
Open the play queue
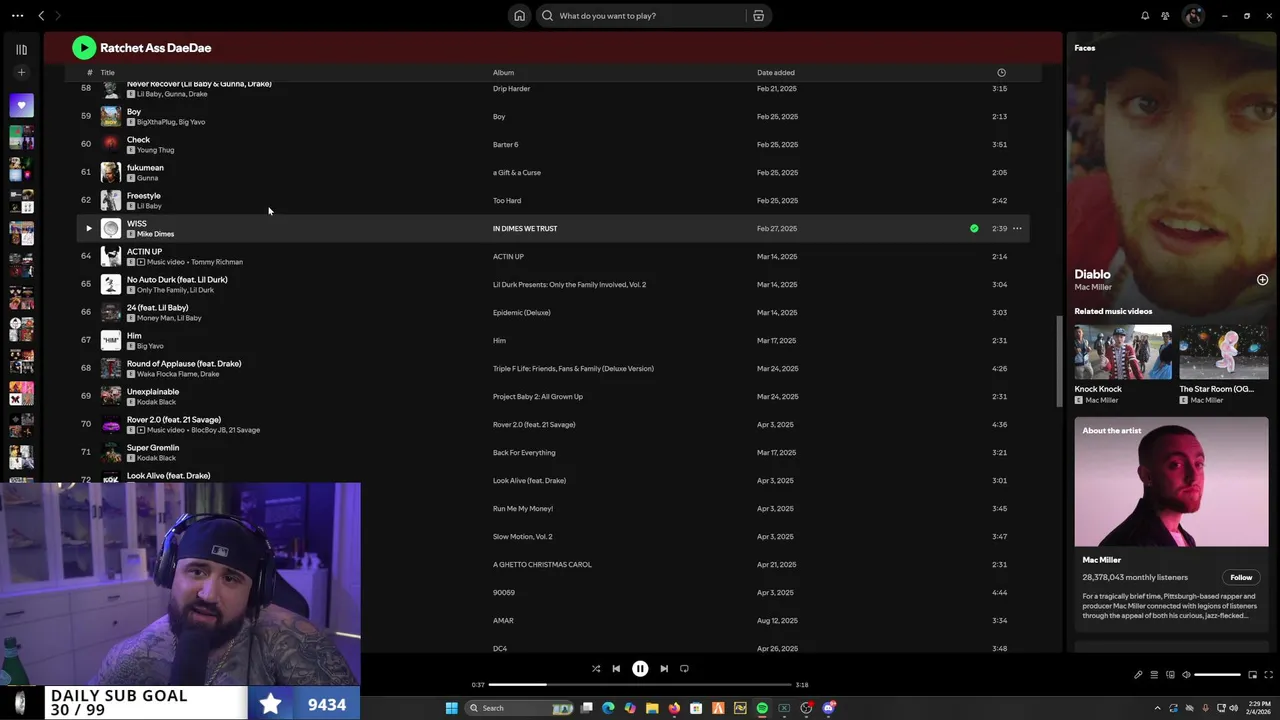(1154, 675)
